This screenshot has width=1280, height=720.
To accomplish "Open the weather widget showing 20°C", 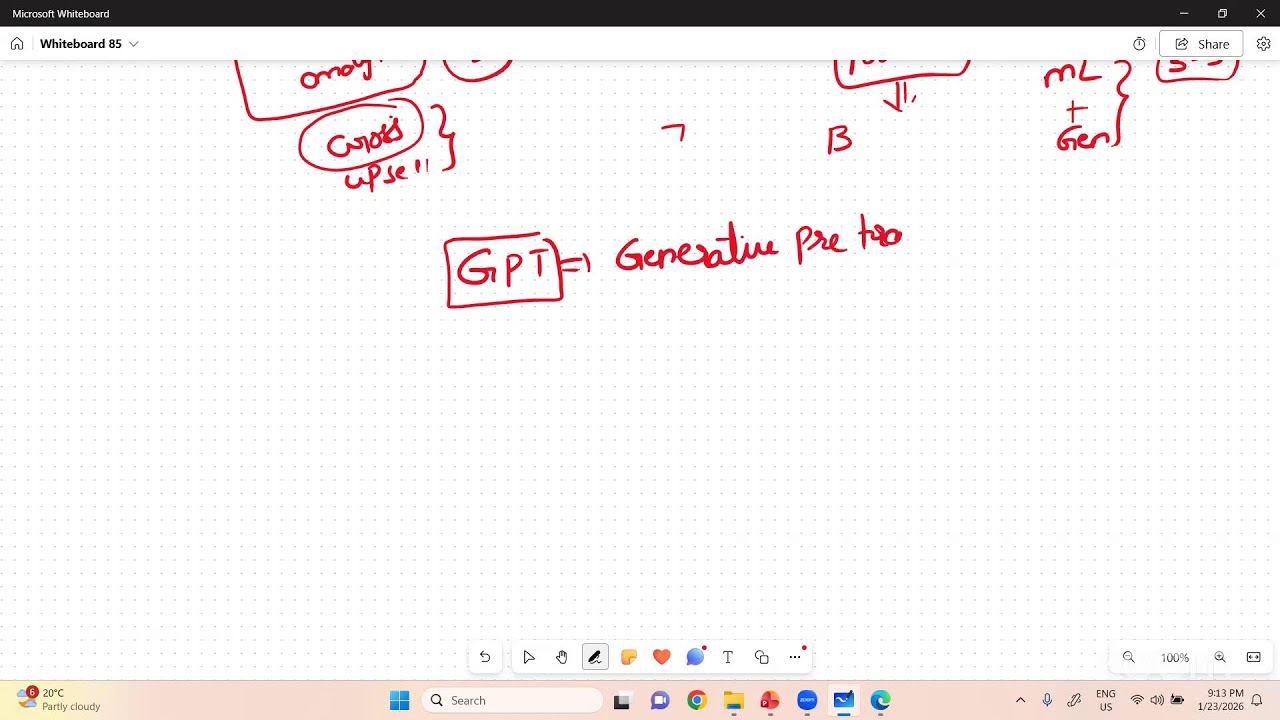I will [60, 699].
